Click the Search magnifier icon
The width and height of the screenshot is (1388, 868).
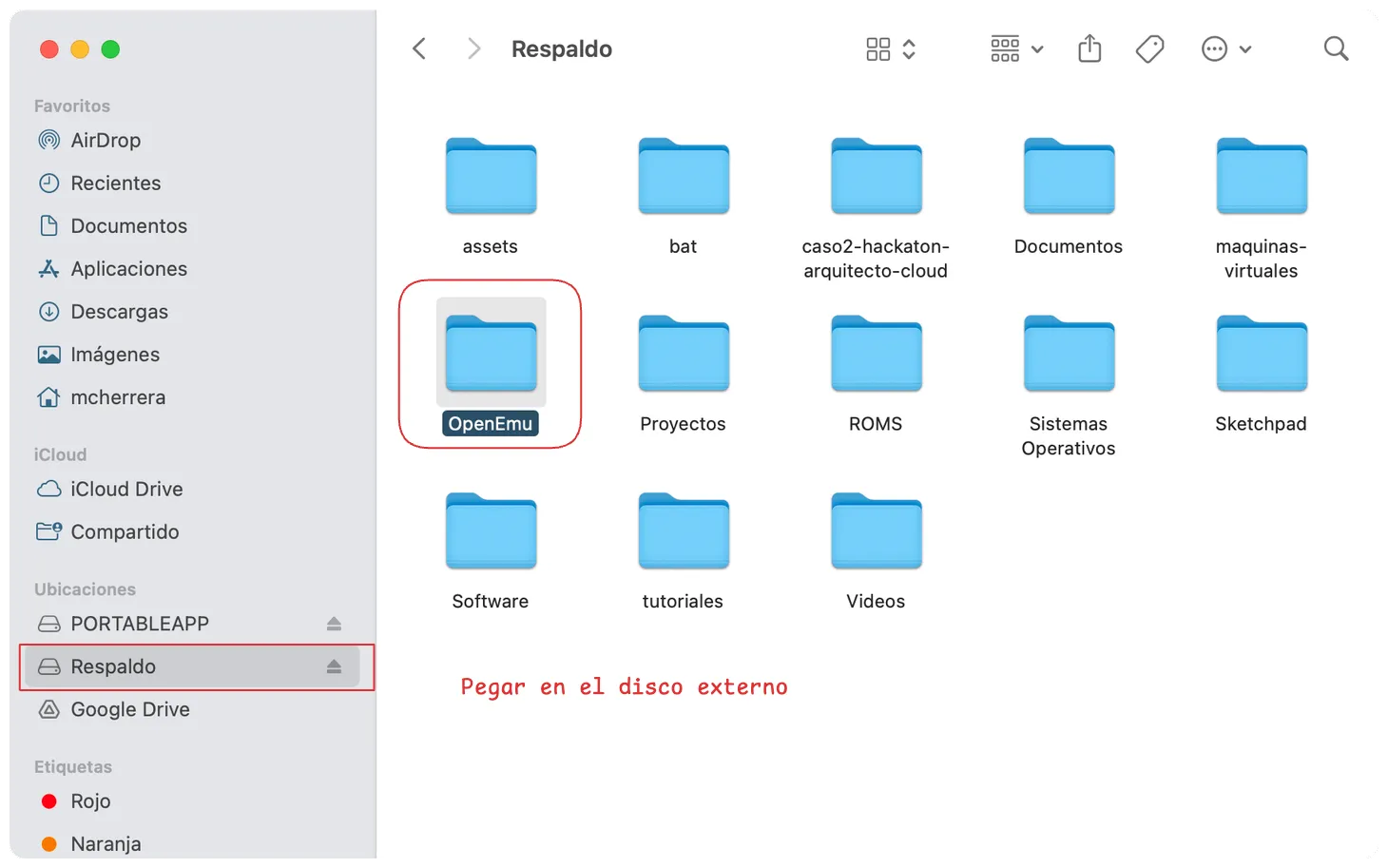point(1336,49)
